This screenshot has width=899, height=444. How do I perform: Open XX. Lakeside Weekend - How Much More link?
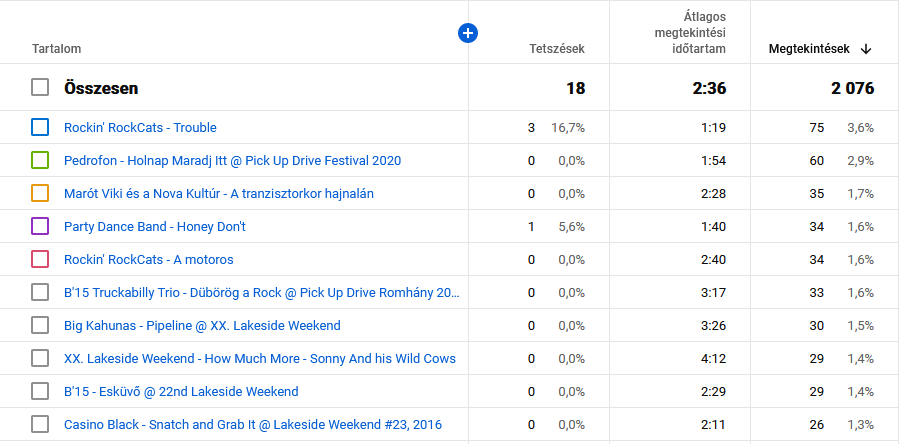[260, 359]
